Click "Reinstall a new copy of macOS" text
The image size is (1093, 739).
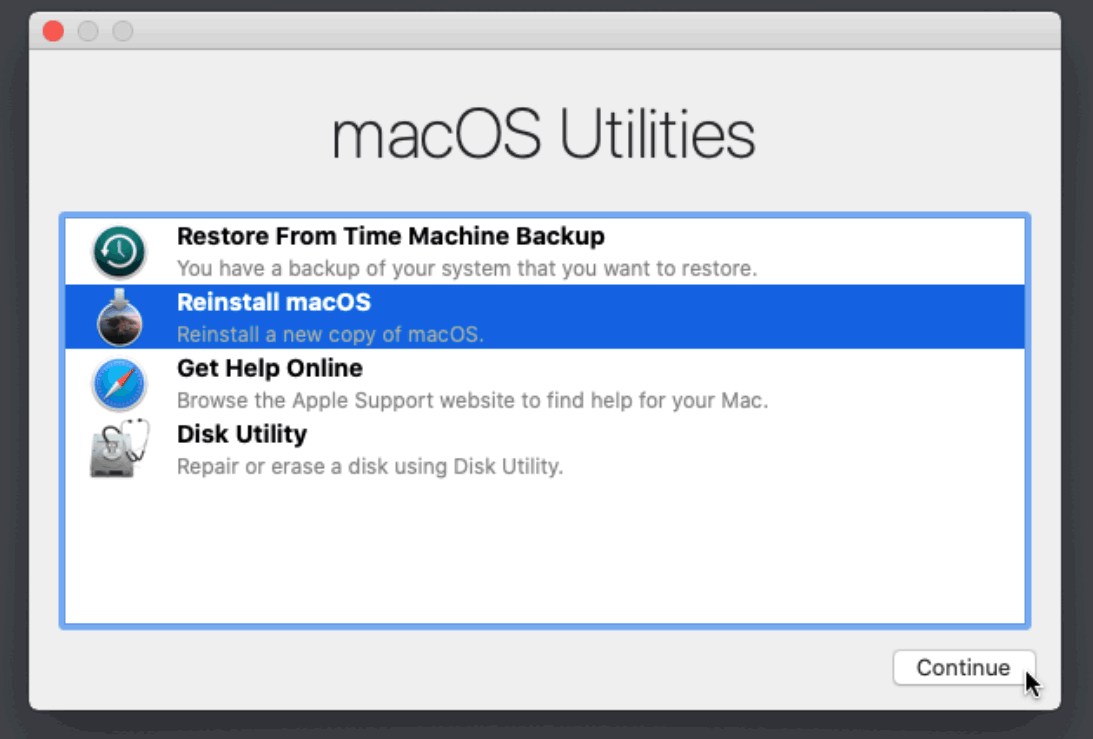pyautogui.click(x=330, y=335)
